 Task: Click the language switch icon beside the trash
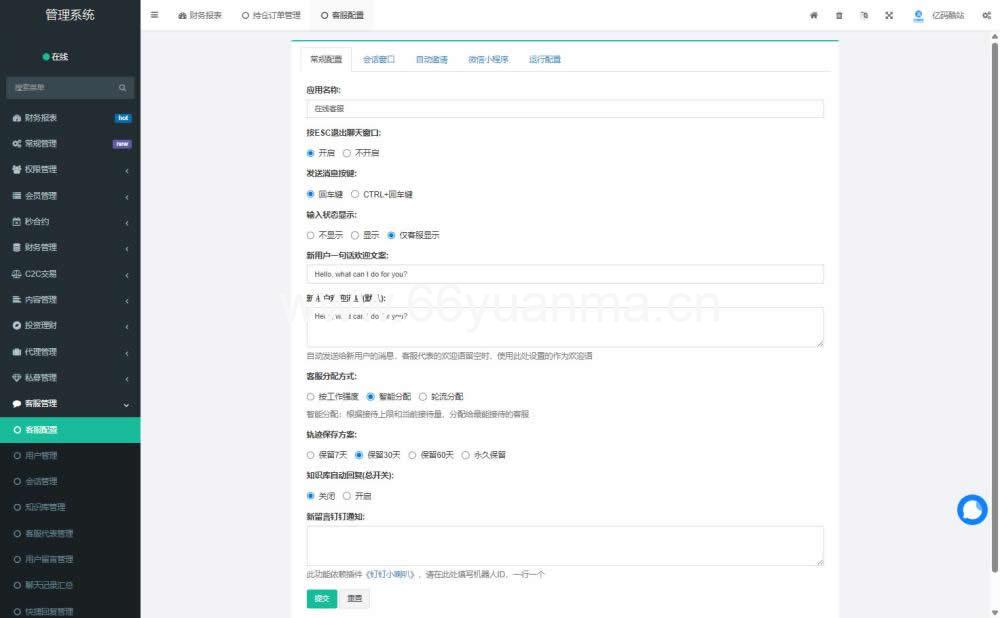point(864,15)
